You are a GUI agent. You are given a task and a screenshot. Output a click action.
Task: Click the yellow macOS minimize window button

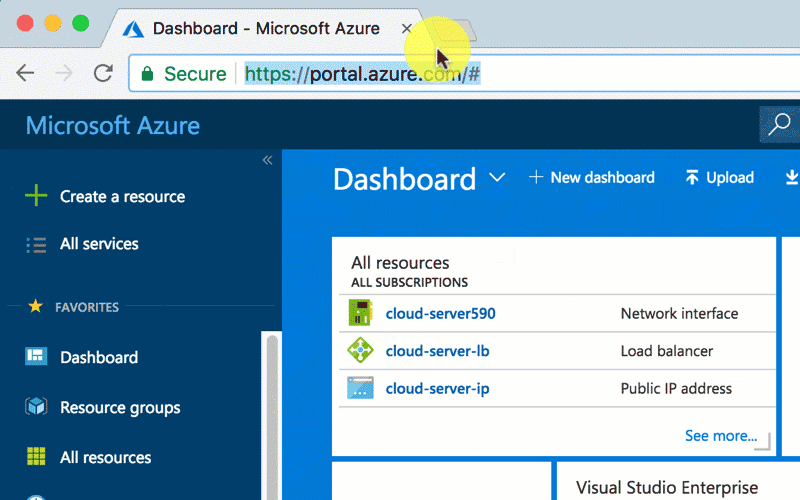53,23
